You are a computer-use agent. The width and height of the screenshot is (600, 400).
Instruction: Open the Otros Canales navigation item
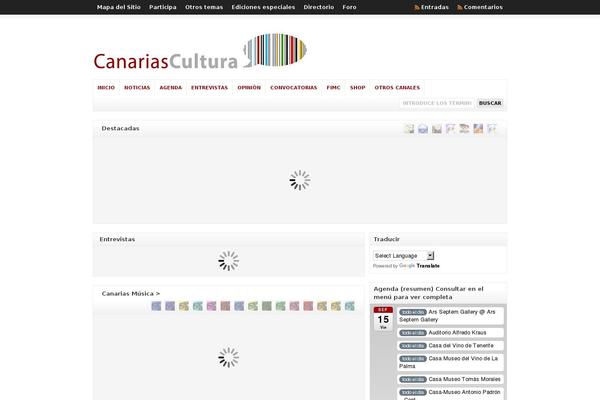pyautogui.click(x=397, y=88)
